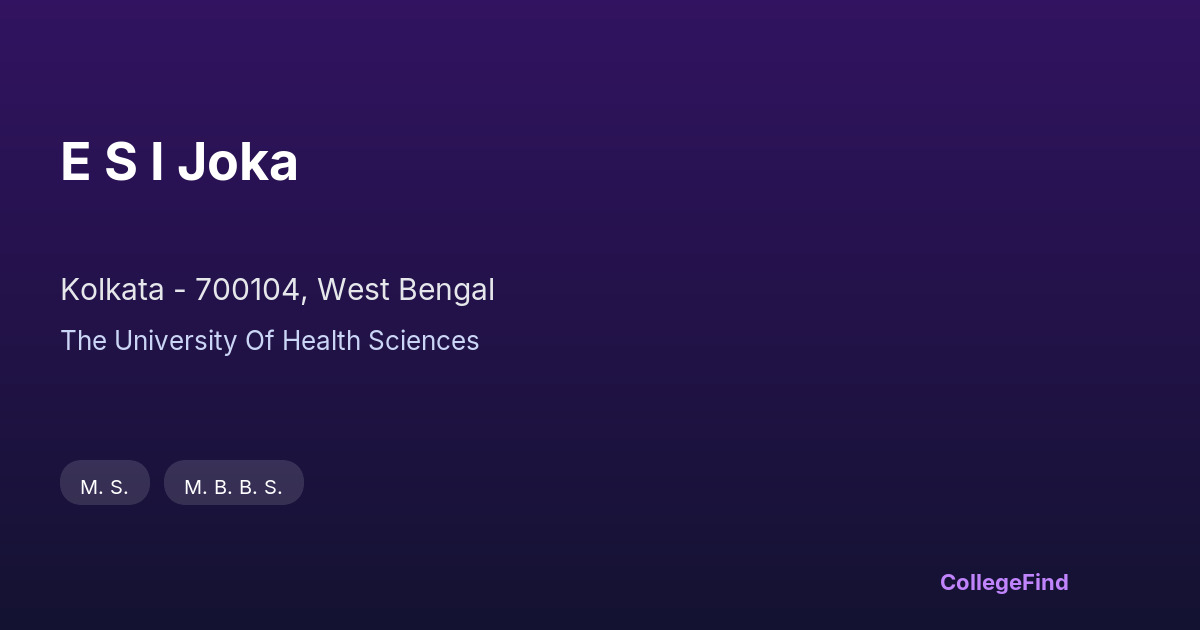Screen dimensions: 1200x630
Task: Click the dash in the address line
Action: click(180, 291)
